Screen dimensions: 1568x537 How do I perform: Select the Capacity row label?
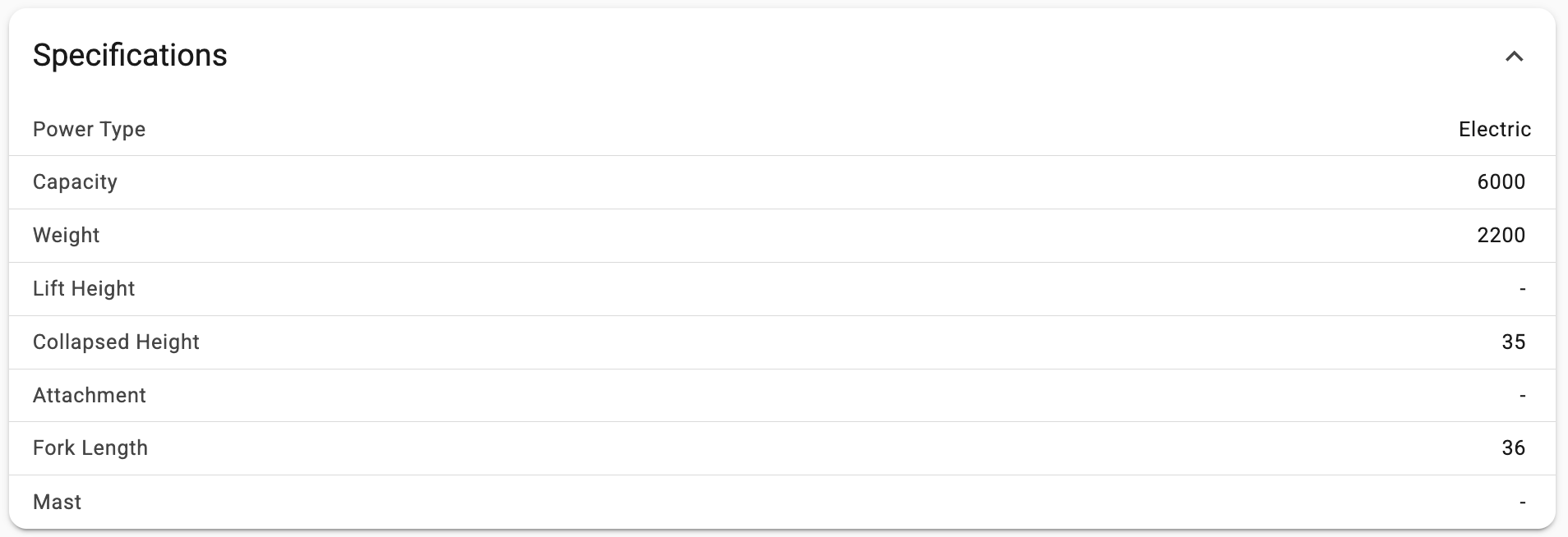point(75,182)
